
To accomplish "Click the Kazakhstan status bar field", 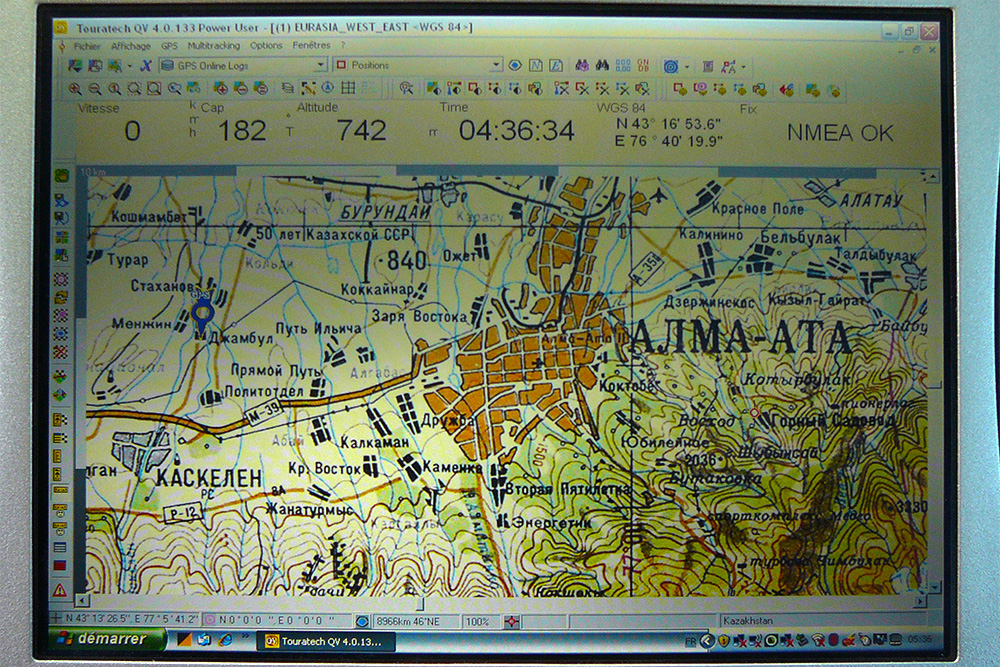I will point(823,620).
